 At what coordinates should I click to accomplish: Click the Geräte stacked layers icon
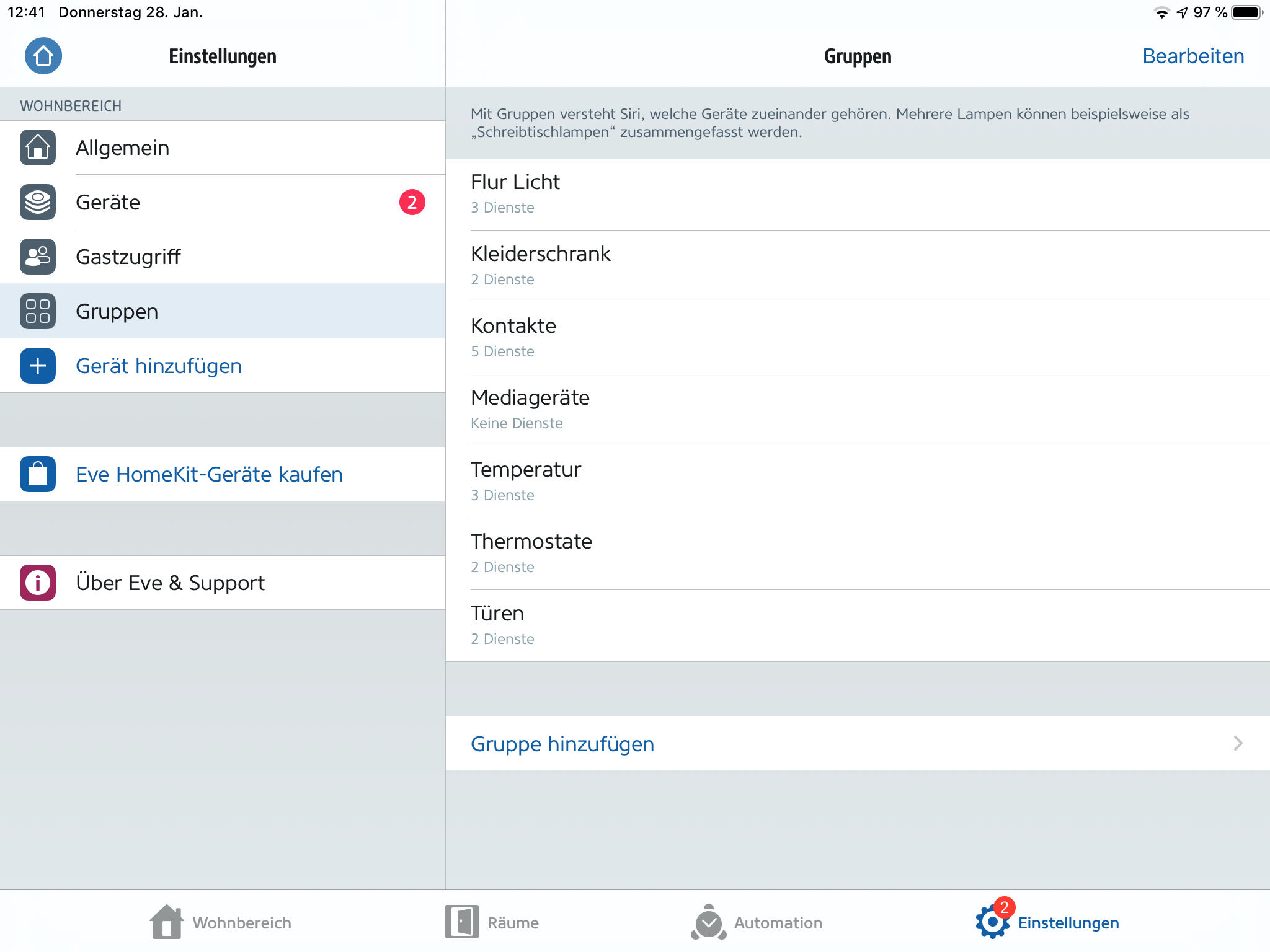click(38, 202)
